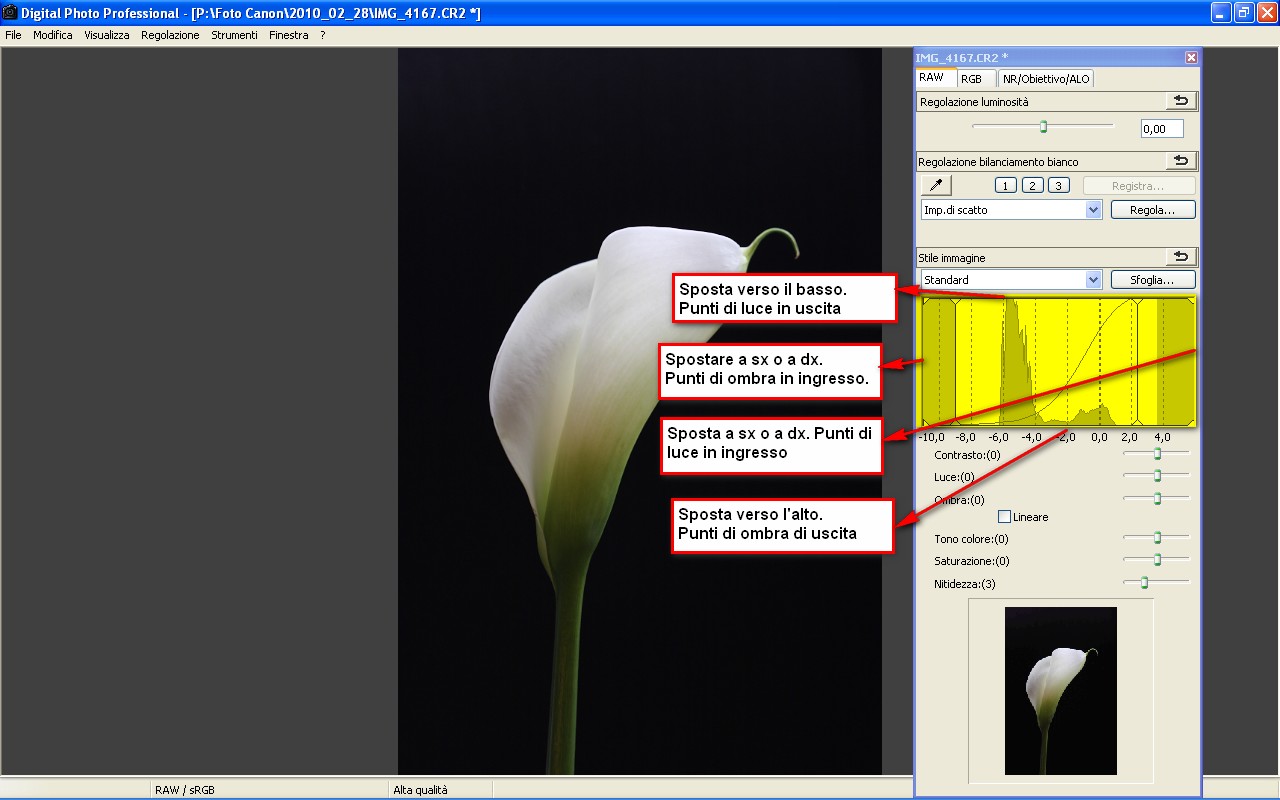Screen dimensions: 1280x800
Task: Select white balance preset 1
Action: click(1006, 185)
